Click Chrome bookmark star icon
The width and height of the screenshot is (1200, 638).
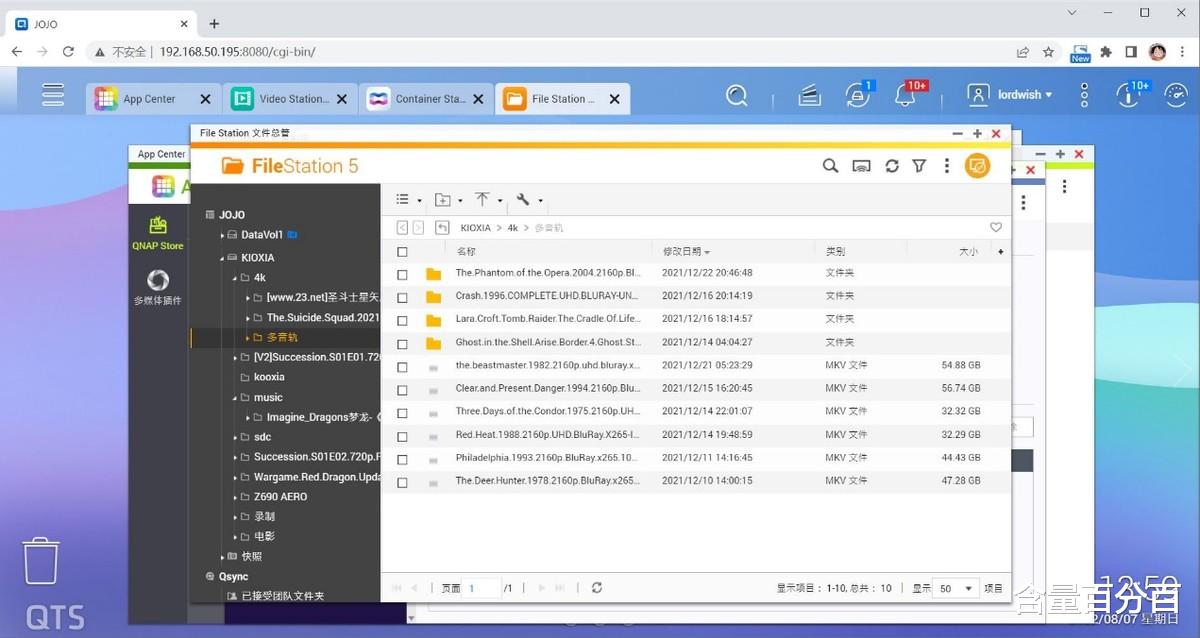click(x=1048, y=51)
